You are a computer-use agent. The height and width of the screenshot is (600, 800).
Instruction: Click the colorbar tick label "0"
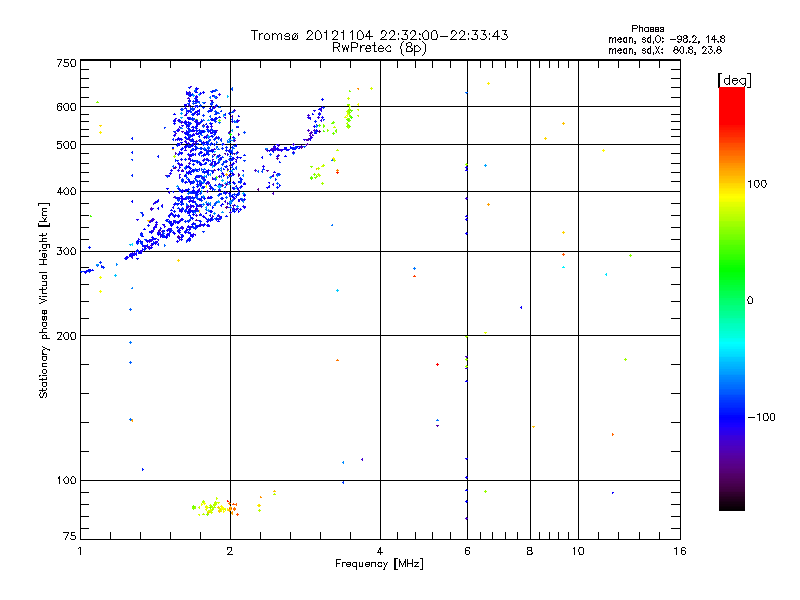[750, 301]
